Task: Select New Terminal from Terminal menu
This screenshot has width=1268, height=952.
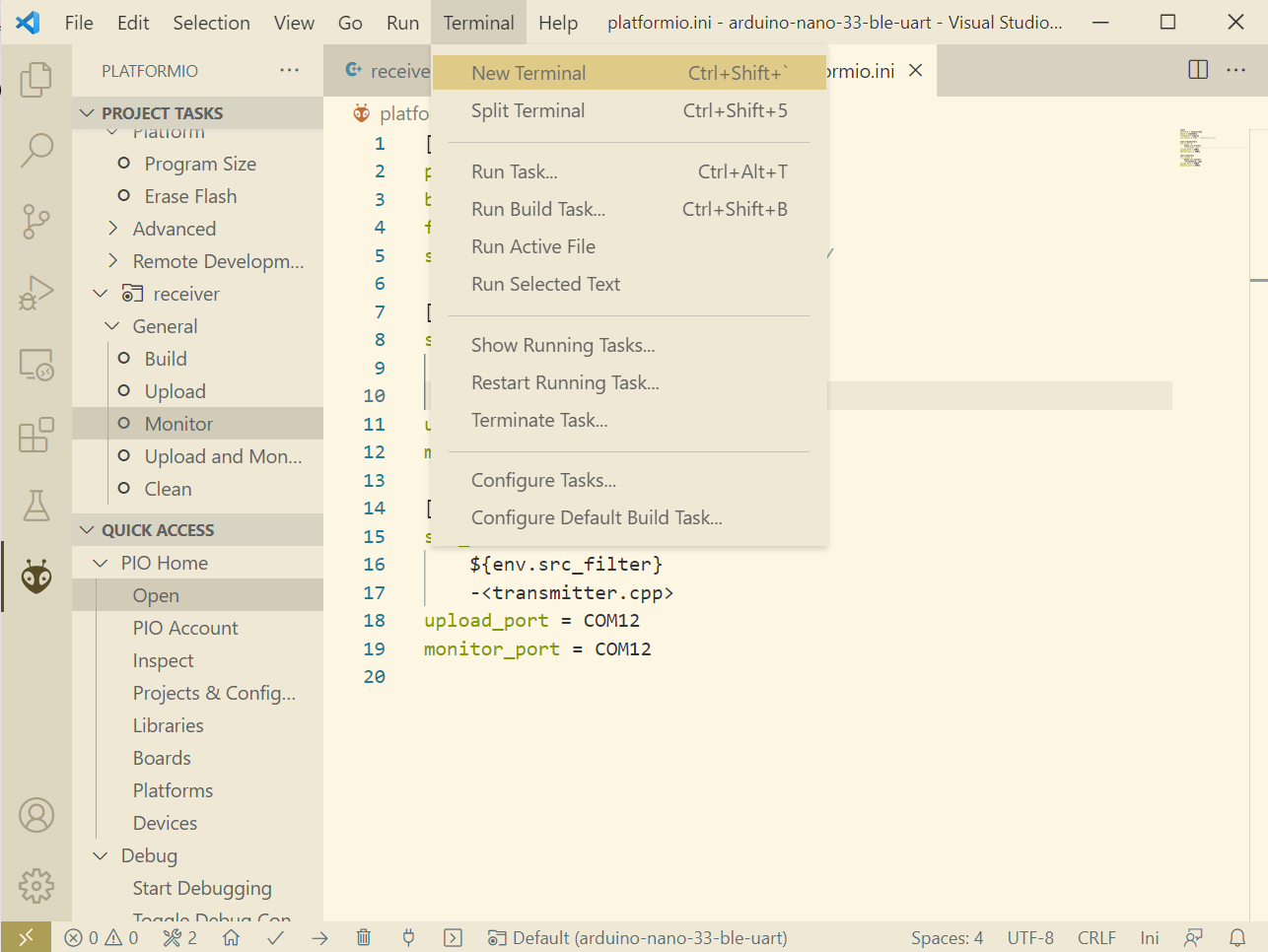Action: (629, 73)
